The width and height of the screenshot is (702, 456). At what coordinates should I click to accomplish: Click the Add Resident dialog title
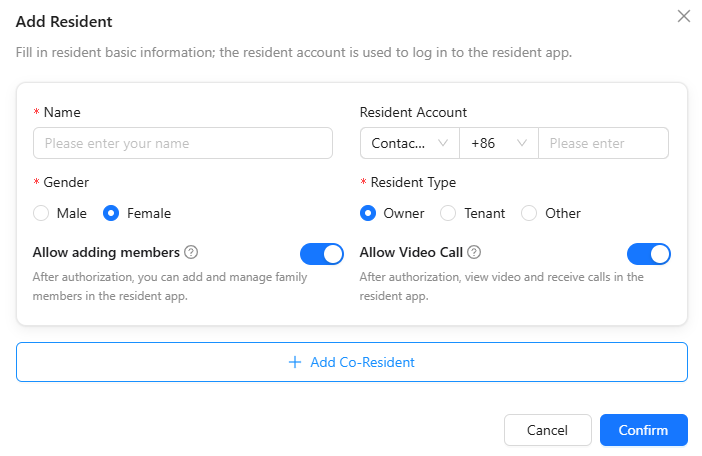click(64, 21)
